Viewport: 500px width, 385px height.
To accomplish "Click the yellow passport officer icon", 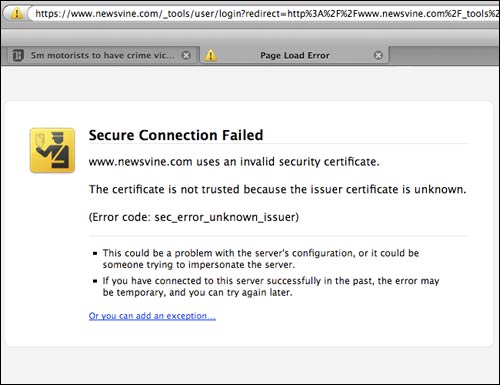I will pos(52,150).
